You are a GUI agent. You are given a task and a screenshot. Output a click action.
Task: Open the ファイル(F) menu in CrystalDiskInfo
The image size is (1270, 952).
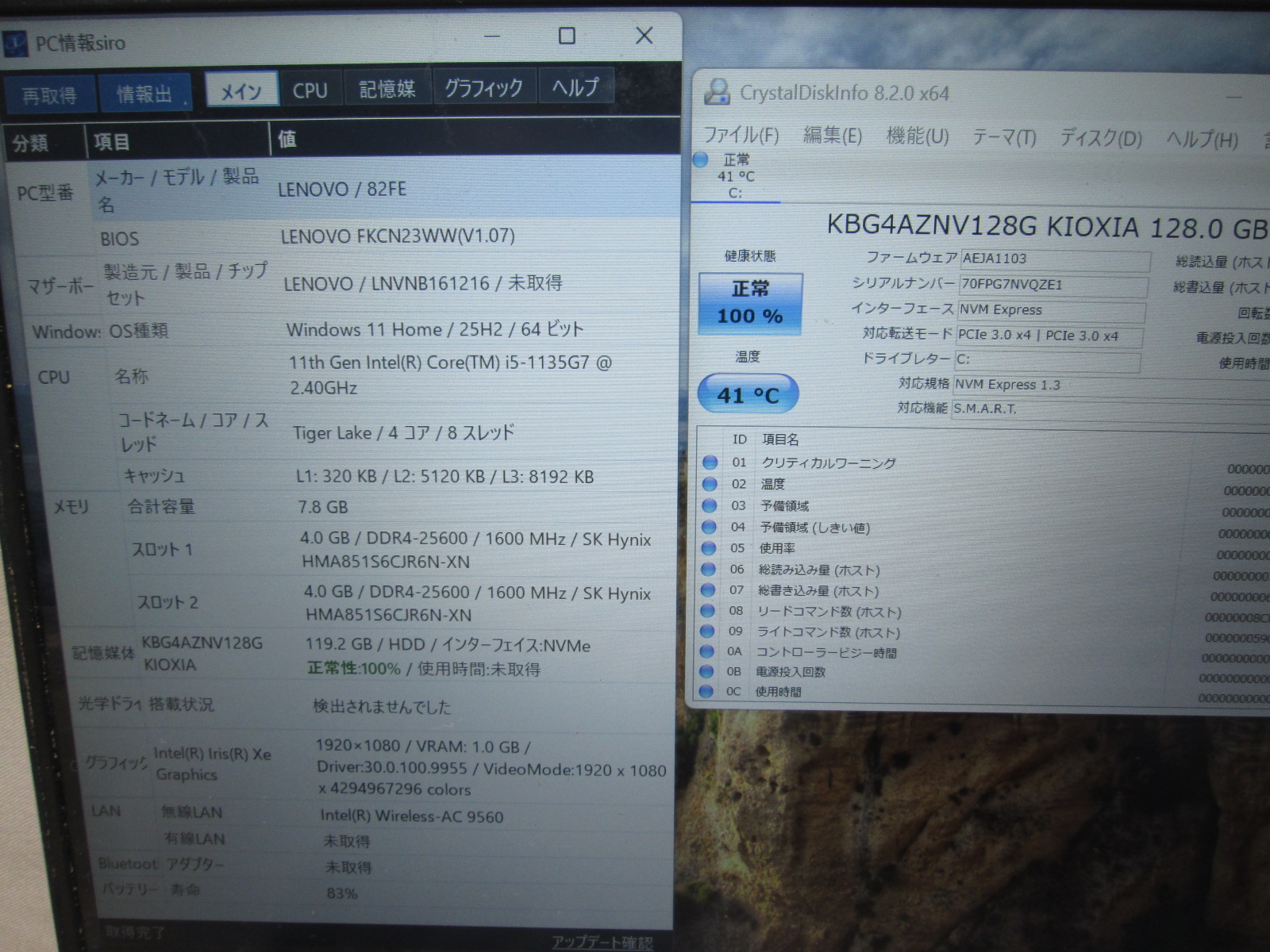tap(741, 134)
